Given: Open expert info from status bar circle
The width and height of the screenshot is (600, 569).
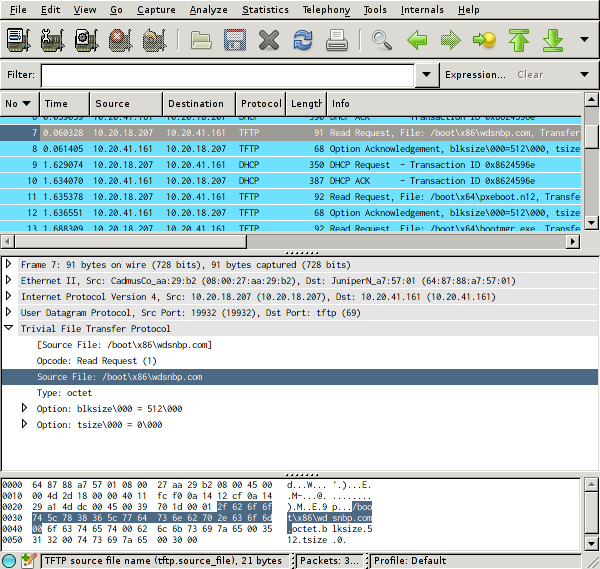Looking at the screenshot, I should 9,561.
